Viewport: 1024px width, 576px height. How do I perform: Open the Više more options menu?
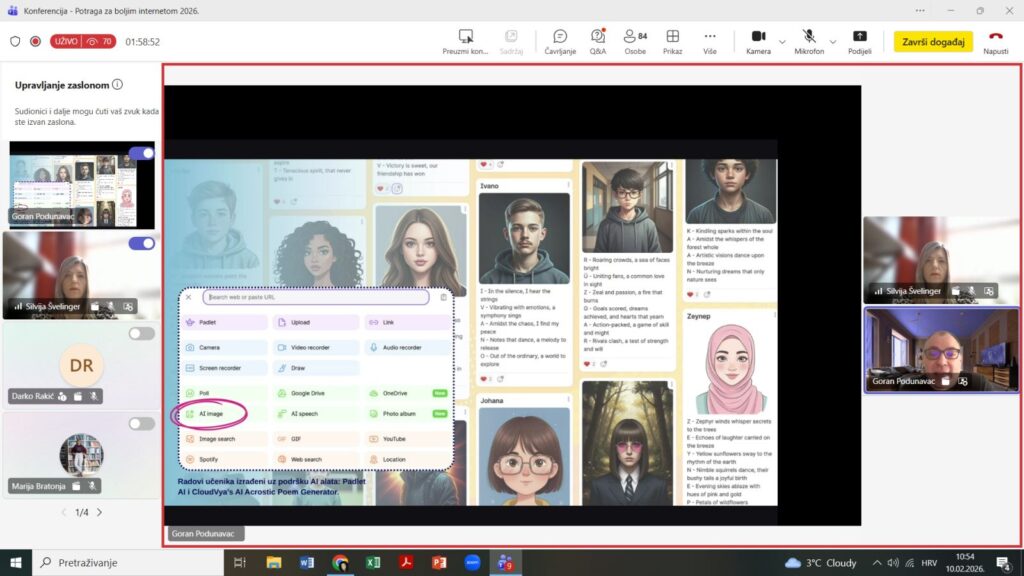709,37
